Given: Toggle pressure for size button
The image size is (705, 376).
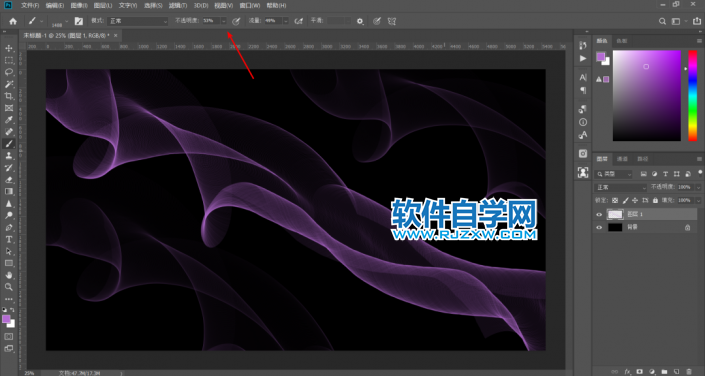Looking at the screenshot, I should (x=377, y=21).
